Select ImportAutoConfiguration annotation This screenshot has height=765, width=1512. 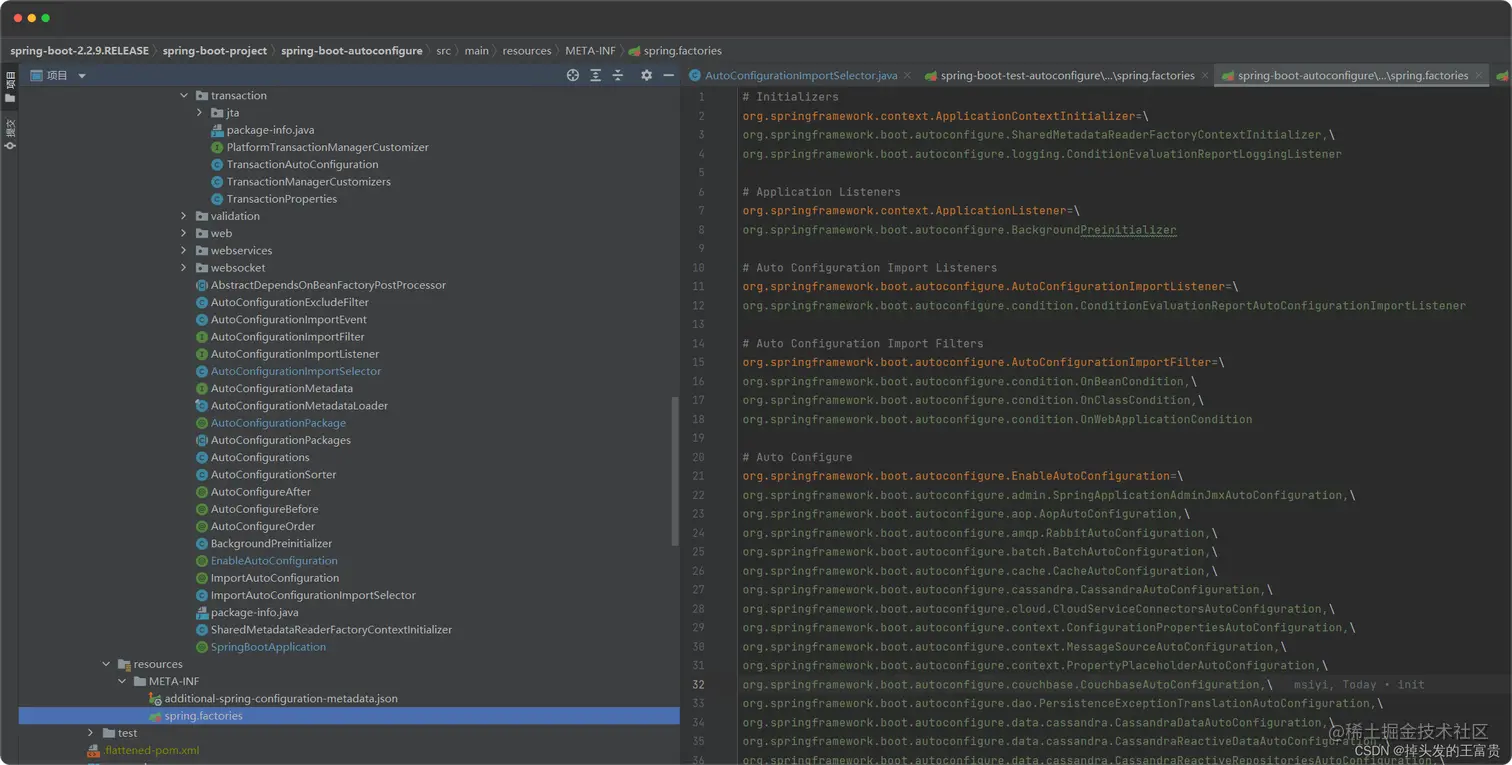(275, 578)
